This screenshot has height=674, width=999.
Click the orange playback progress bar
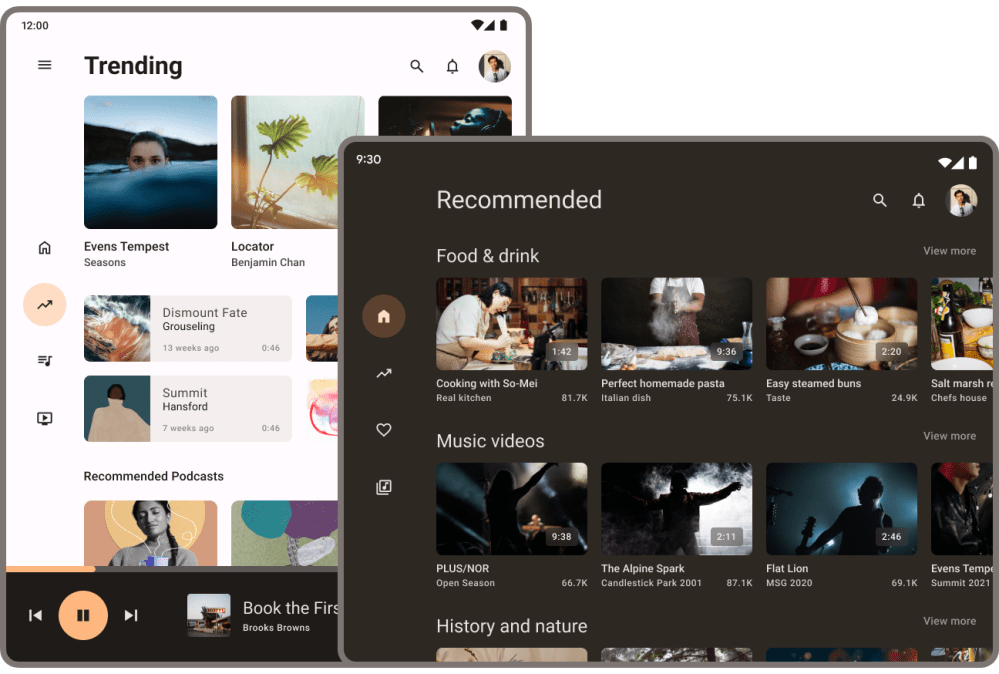coord(50,569)
